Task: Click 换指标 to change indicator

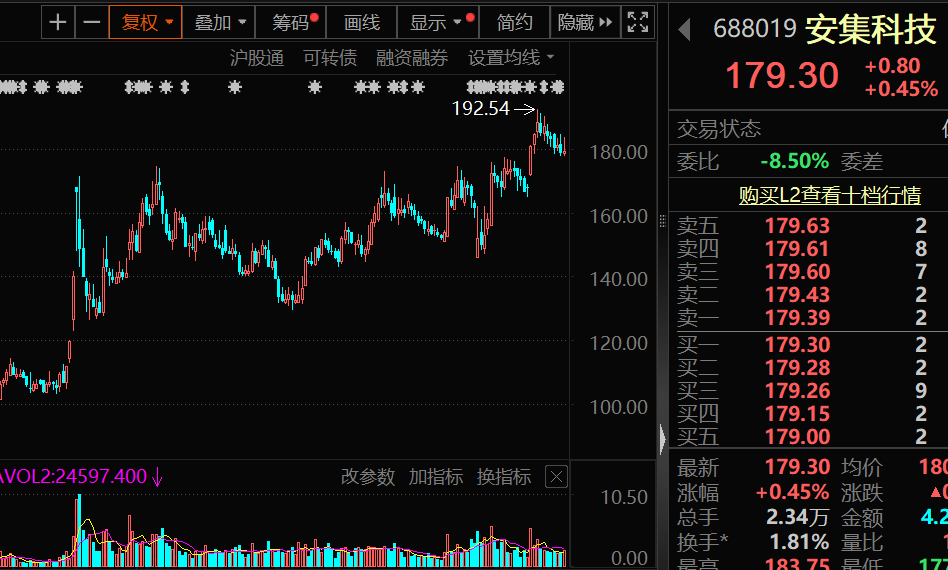Action: [504, 477]
